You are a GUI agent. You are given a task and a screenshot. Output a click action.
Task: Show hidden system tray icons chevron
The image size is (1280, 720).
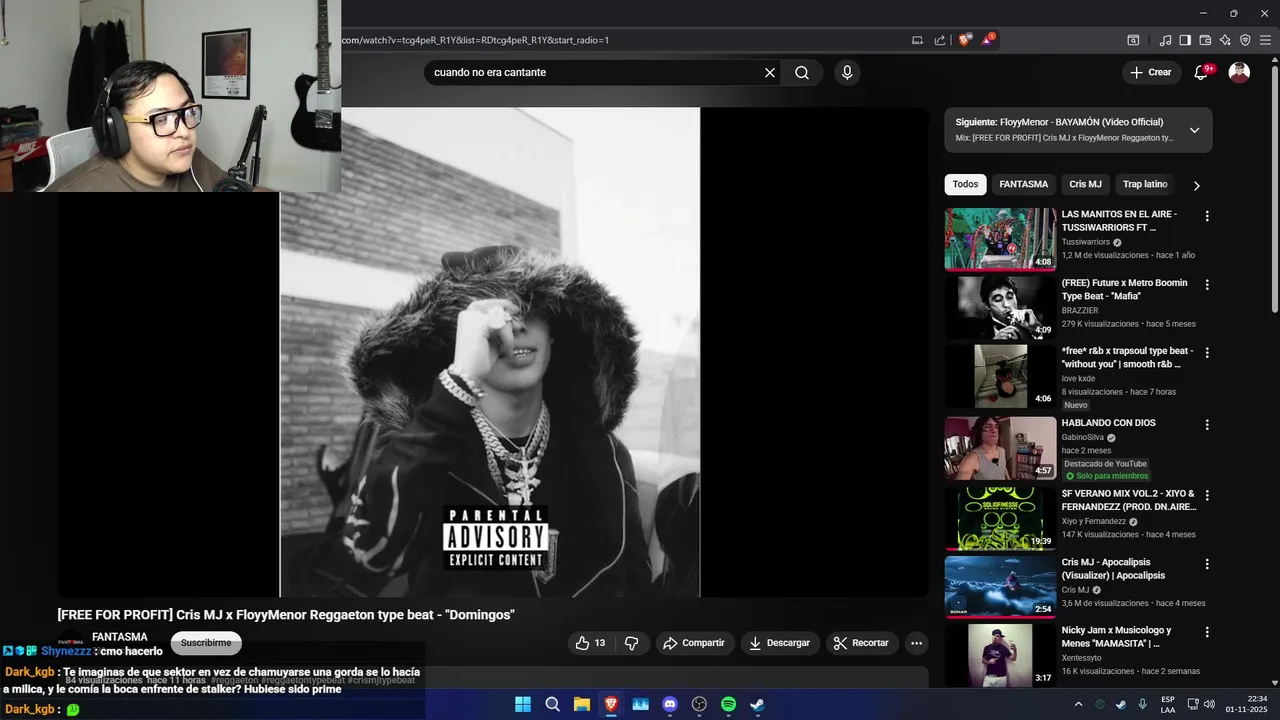1078,704
